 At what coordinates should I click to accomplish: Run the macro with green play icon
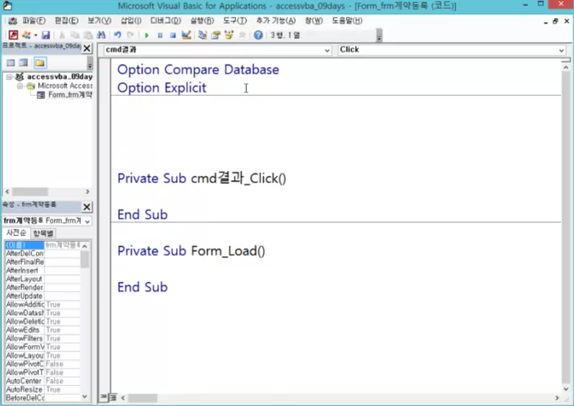click(x=146, y=35)
